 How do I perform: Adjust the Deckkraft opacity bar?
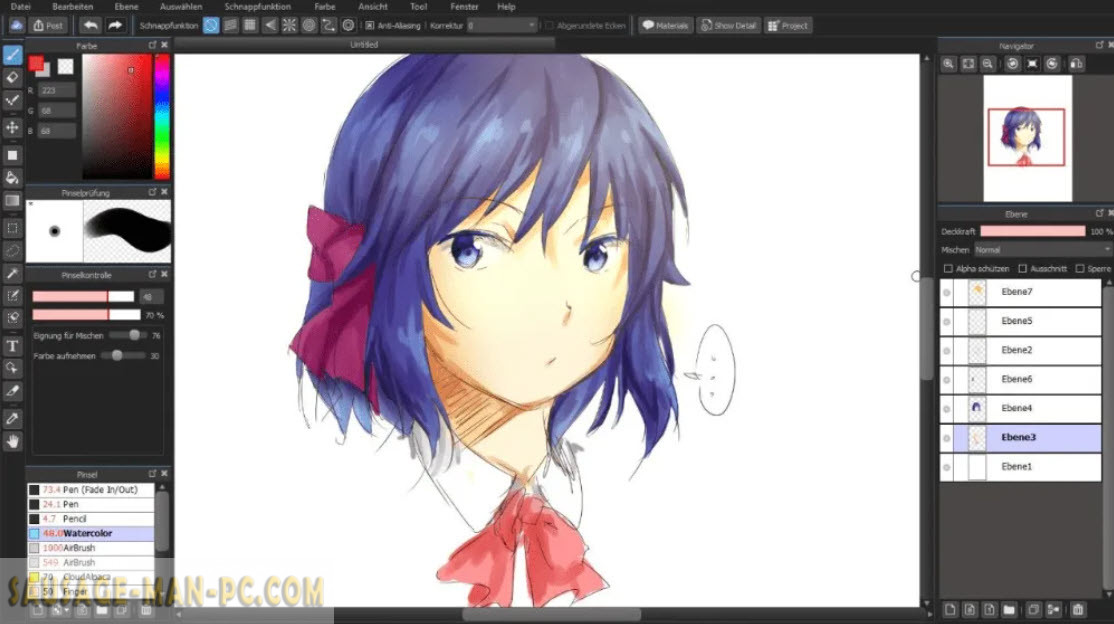pyautogui.click(x=1032, y=231)
